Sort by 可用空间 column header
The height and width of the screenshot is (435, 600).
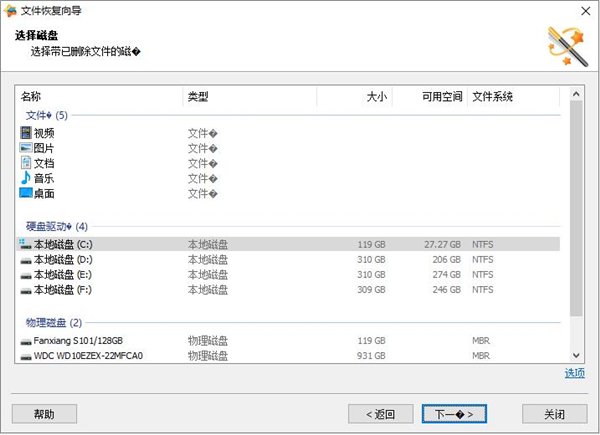pyautogui.click(x=430, y=98)
